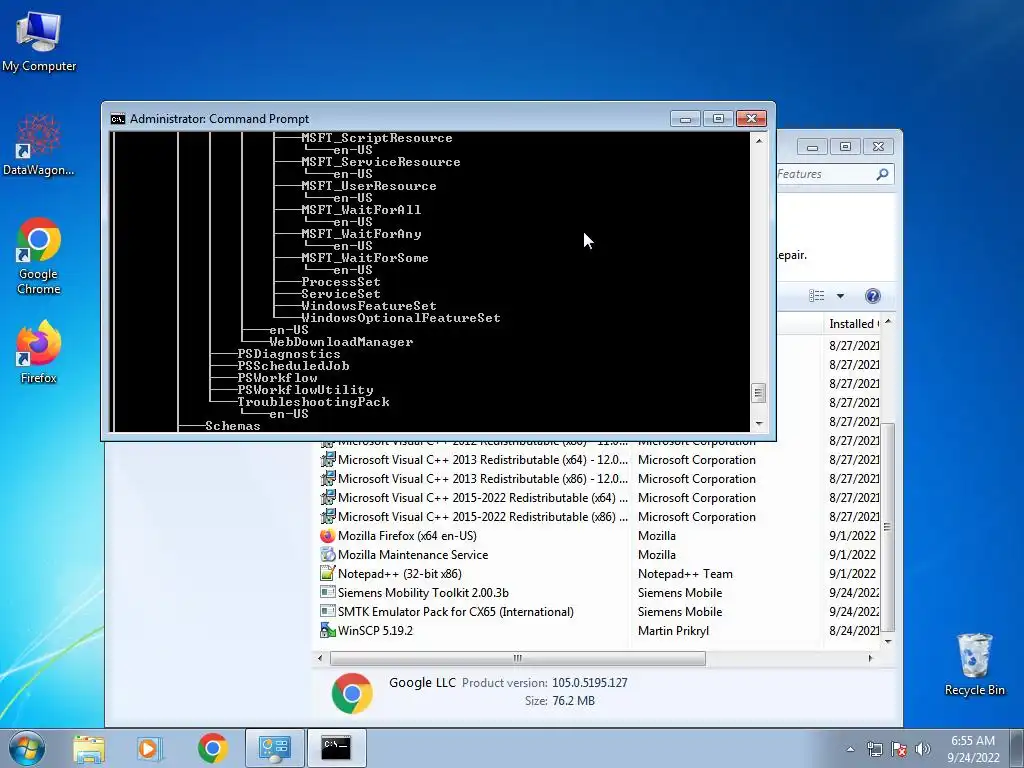Open the Windows Start menu
This screenshot has width=1024, height=768.
click(27, 748)
